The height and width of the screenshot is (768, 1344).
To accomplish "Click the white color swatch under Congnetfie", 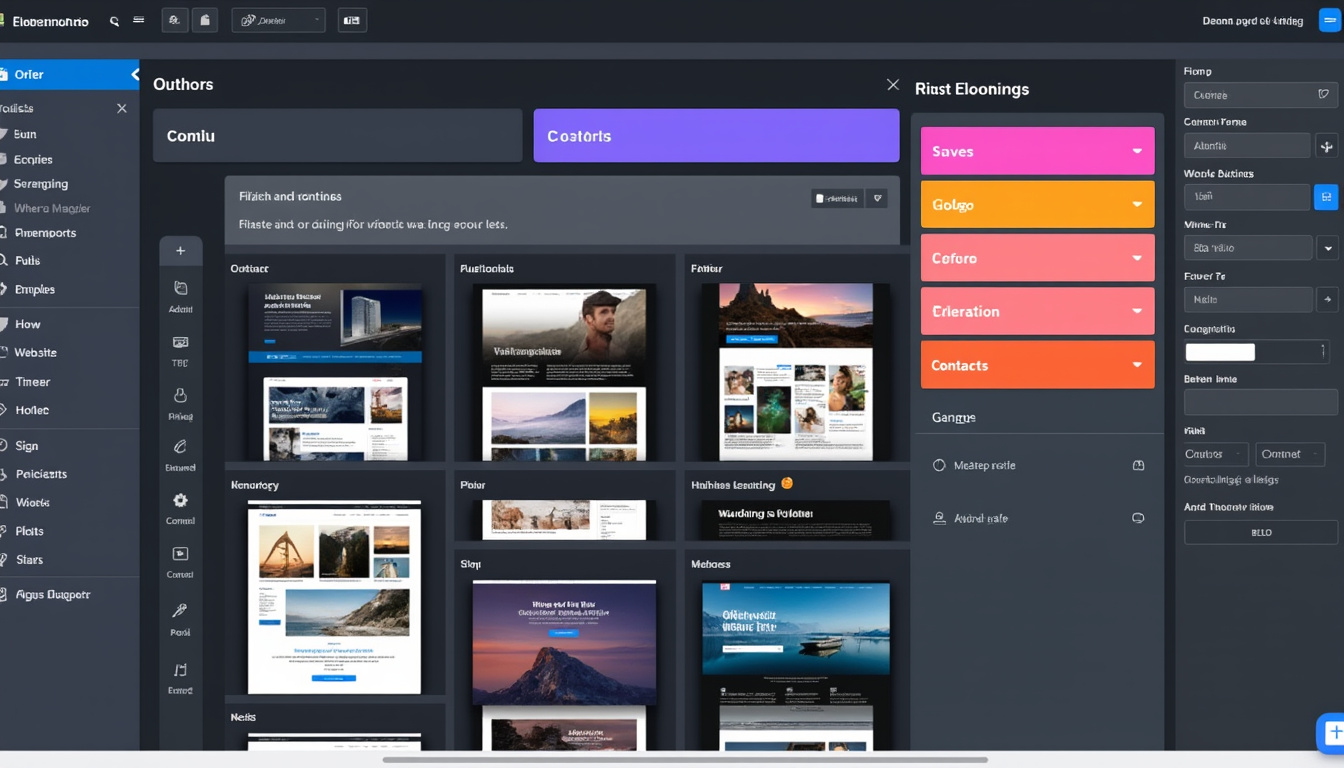I will click(x=1219, y=351).
